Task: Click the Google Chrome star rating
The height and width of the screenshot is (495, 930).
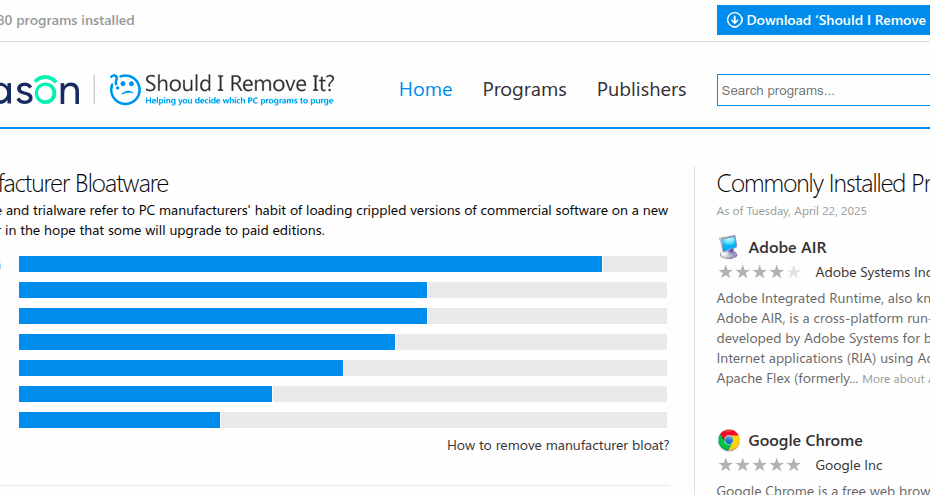Action: 759,465
